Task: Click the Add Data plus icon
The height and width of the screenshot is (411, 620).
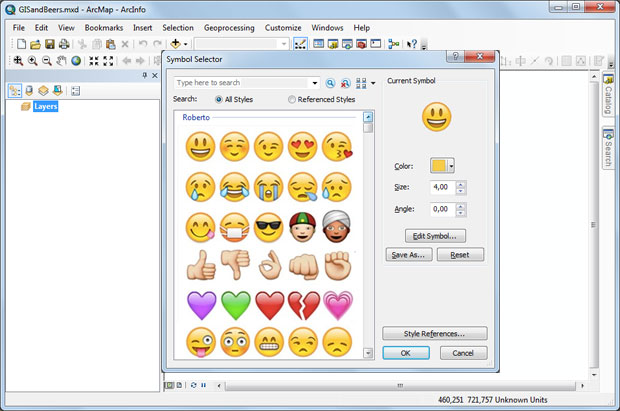Action: (175, 44)
